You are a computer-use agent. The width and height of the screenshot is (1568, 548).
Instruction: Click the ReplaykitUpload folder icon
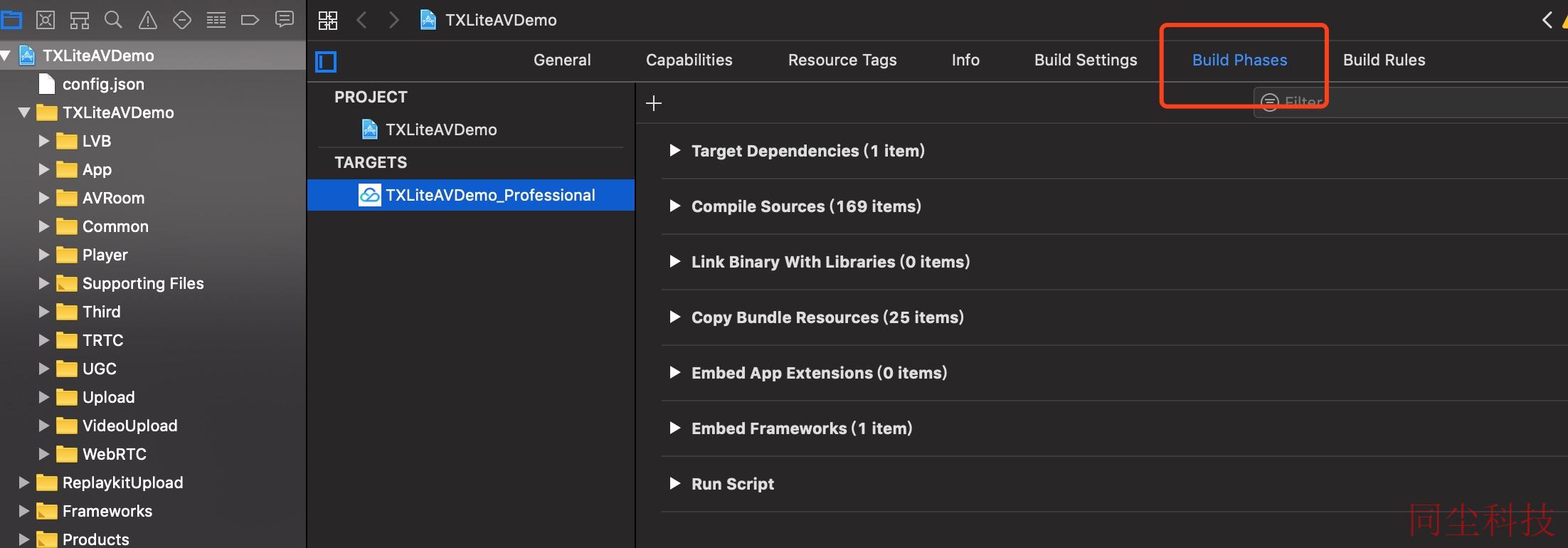coord(47,483)
